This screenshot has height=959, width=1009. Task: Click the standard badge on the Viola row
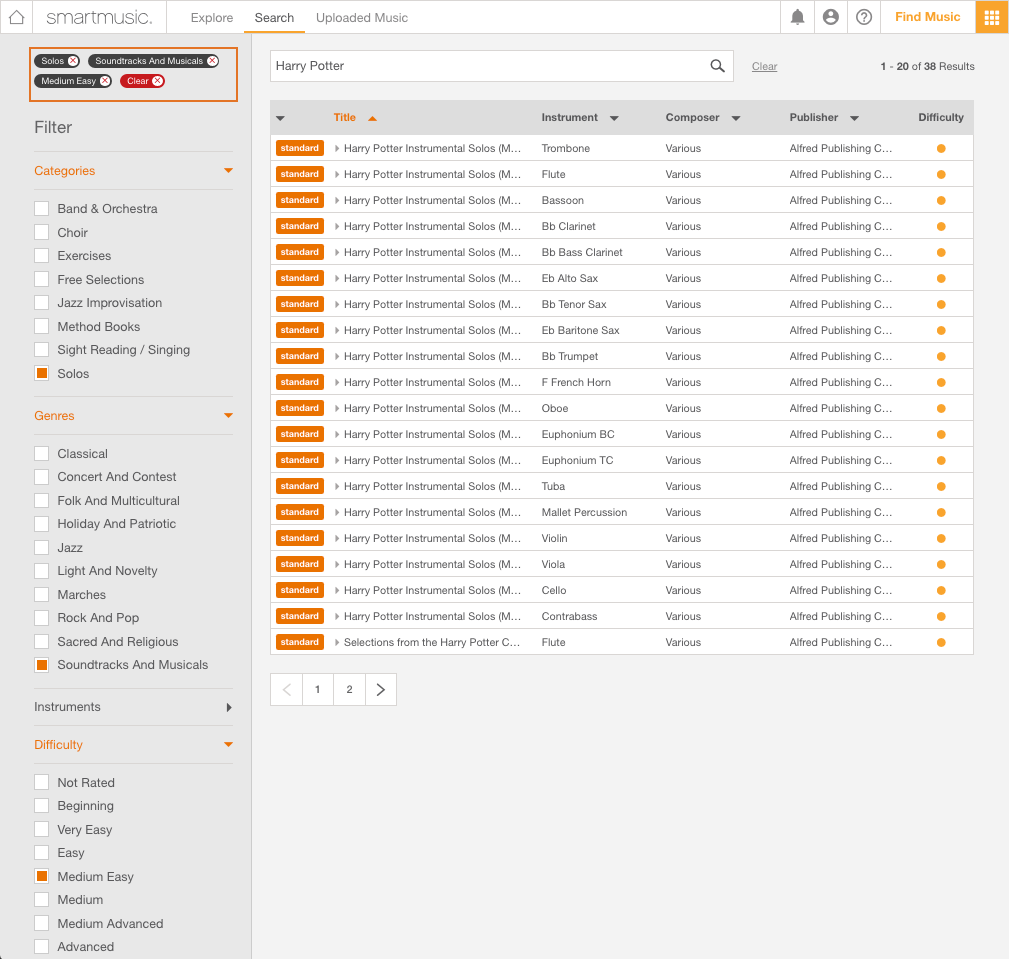299,564
